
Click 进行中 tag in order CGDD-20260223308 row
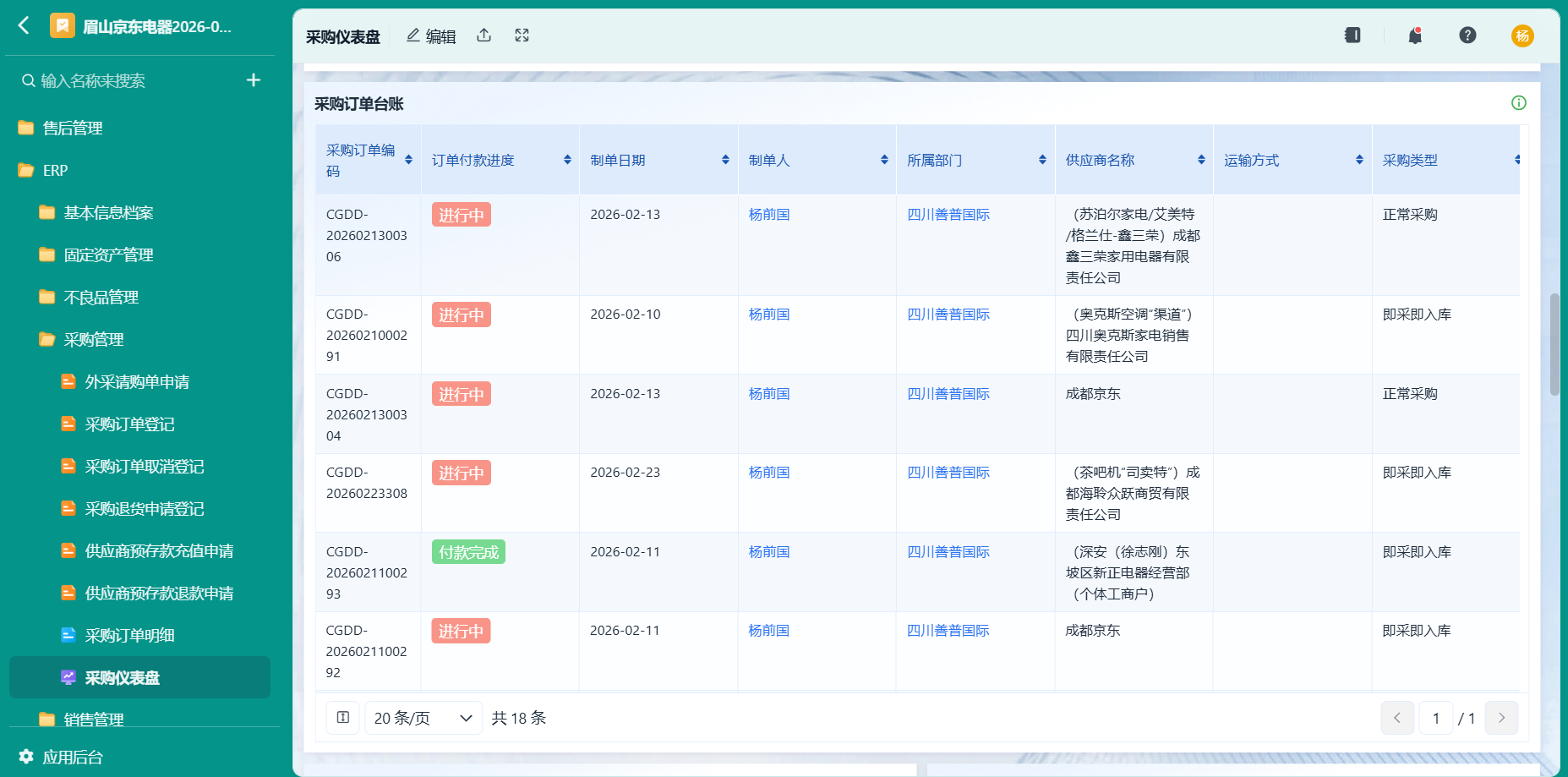(x=462, y=473)
